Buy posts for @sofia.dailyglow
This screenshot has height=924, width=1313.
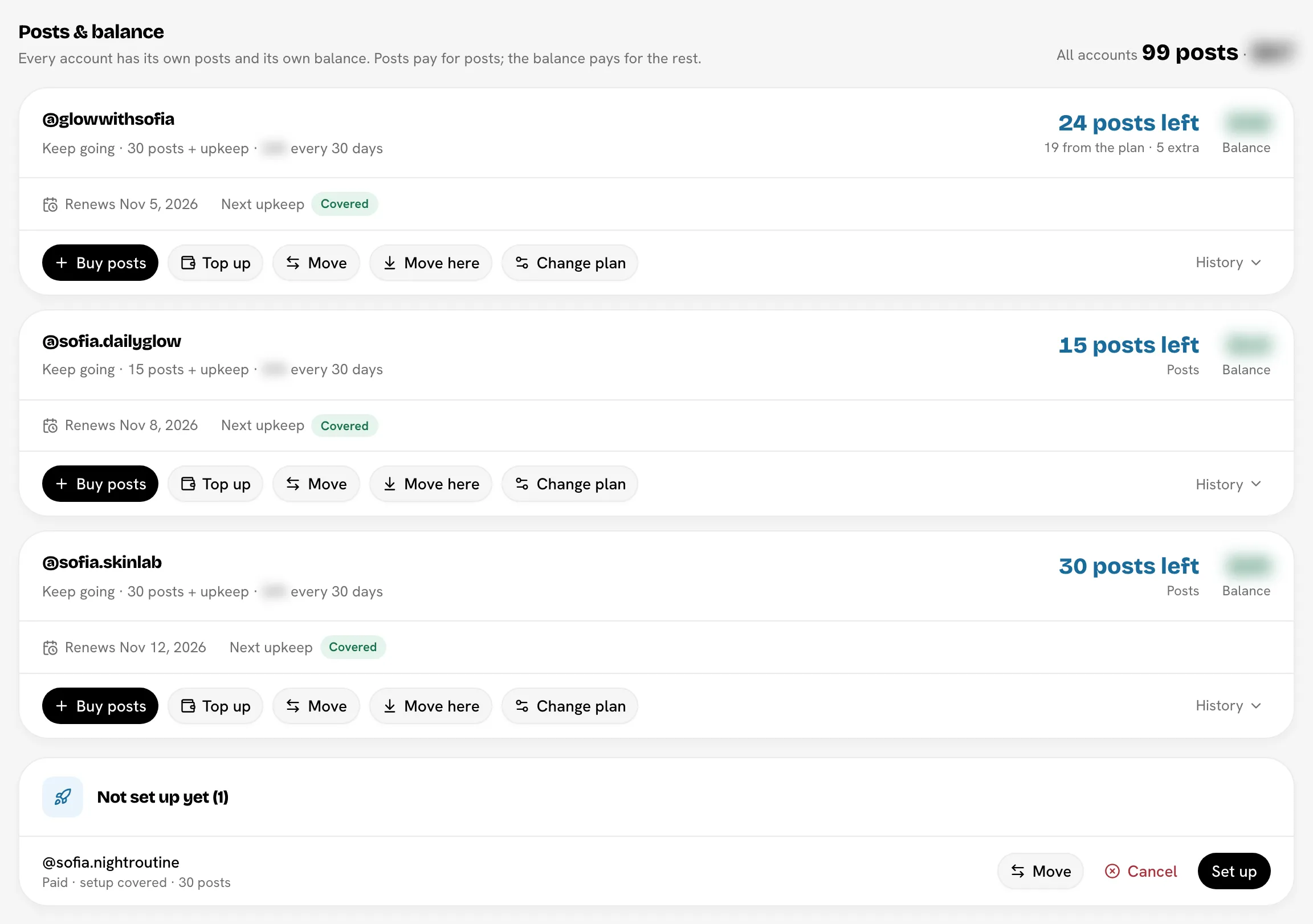click(100, 484)
